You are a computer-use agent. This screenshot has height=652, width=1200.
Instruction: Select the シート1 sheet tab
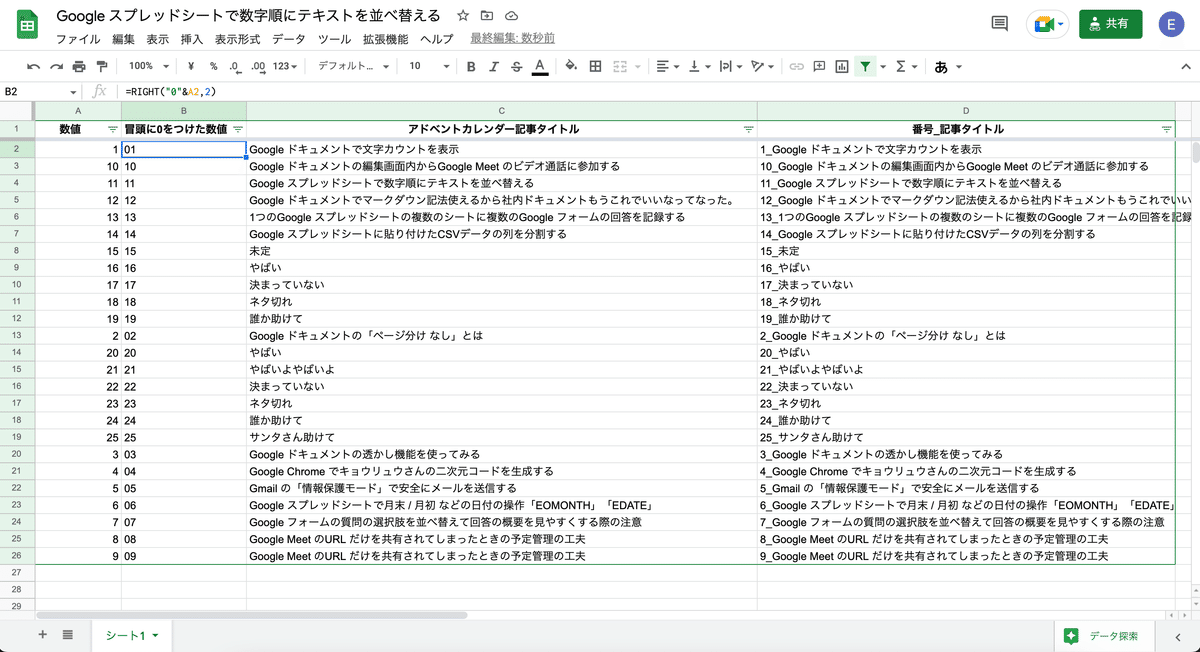tap(132, 635)
